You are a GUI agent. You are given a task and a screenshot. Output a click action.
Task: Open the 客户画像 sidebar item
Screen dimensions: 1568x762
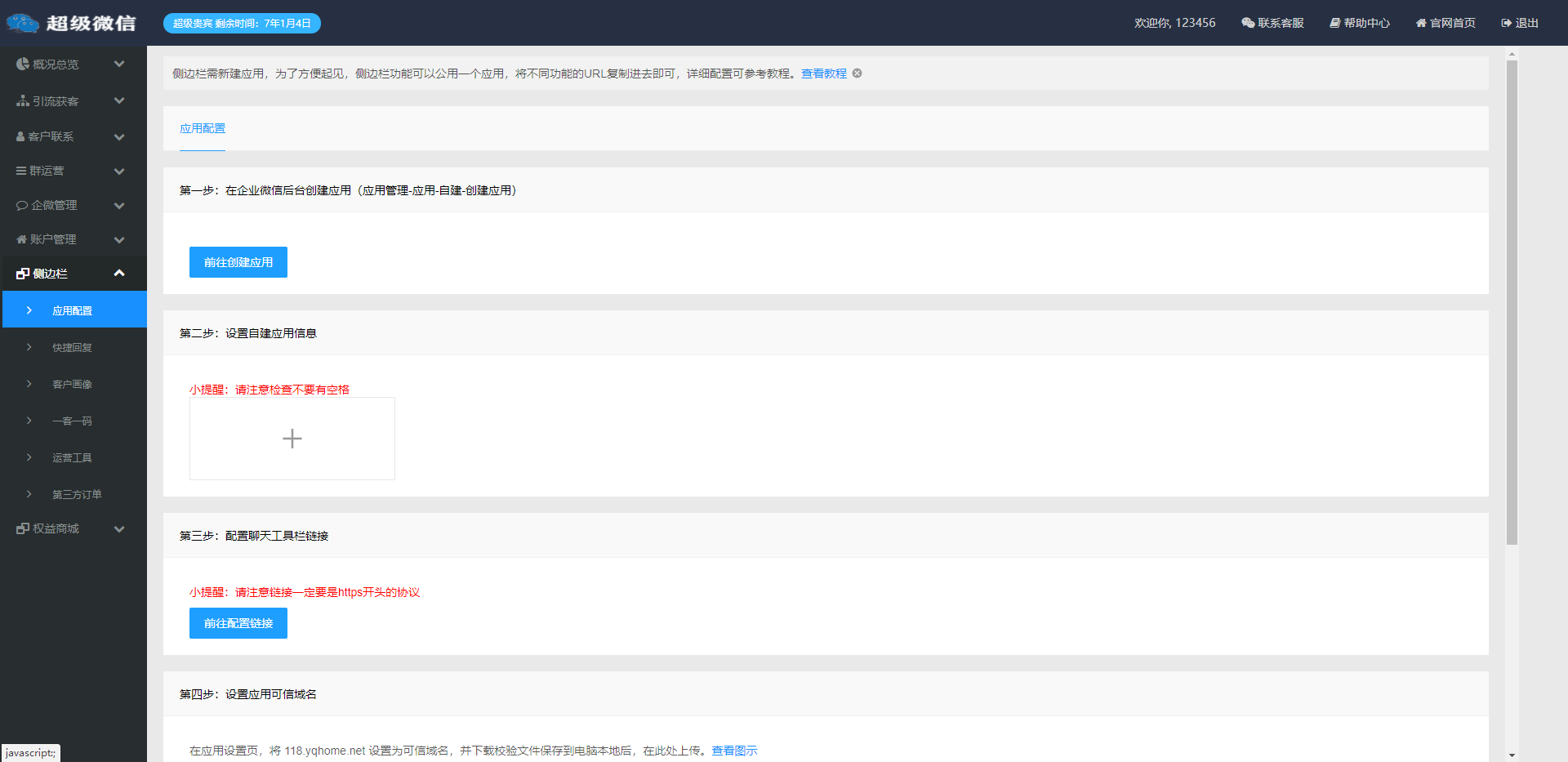click(x=74, y=384)
